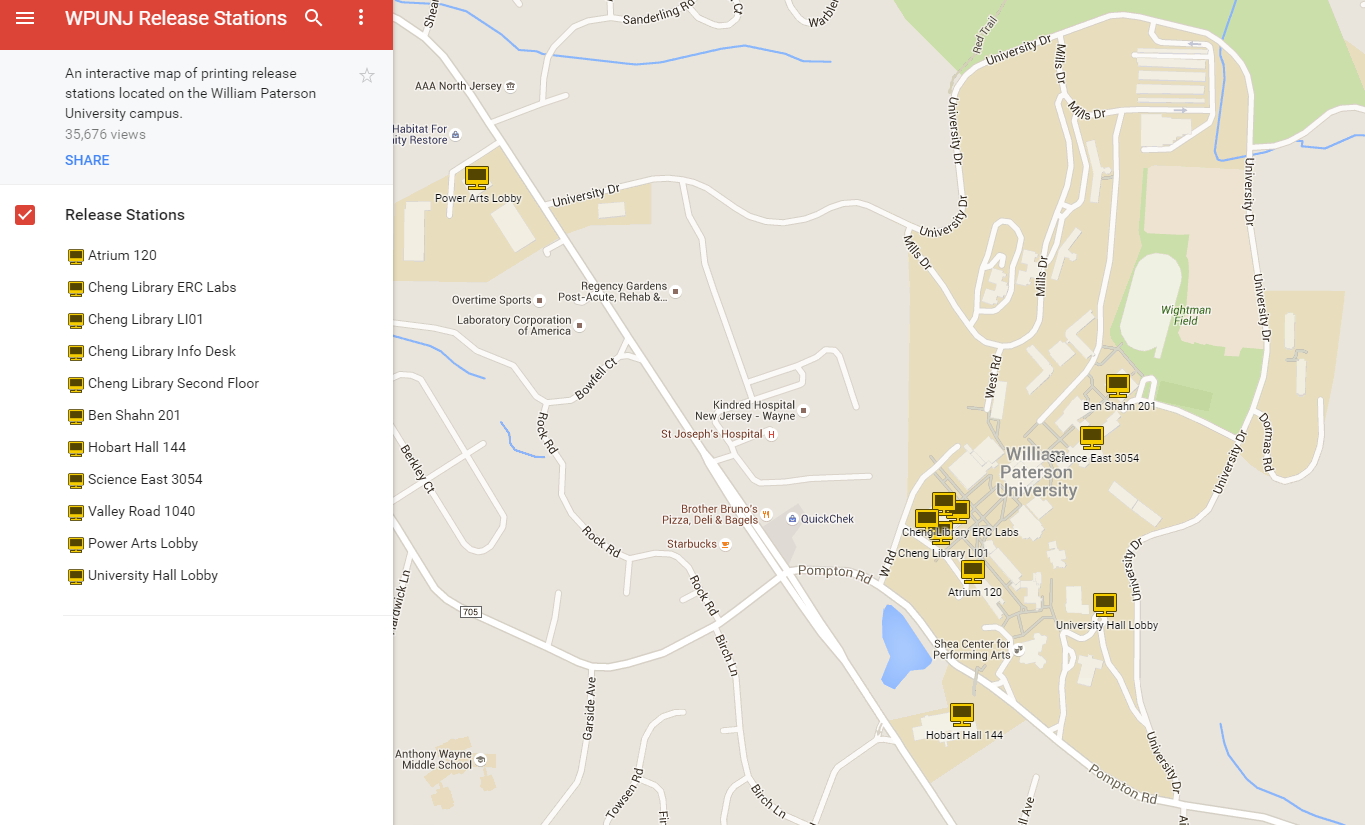Click the SHARE link
Image resolution: width=1365 pixels, height=825 pixels.
(87, 160)
